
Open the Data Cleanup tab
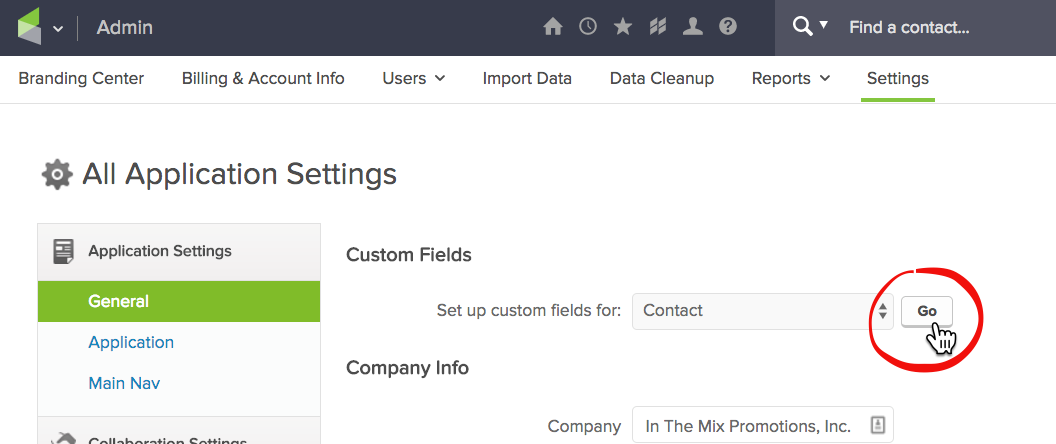(662, 79)
